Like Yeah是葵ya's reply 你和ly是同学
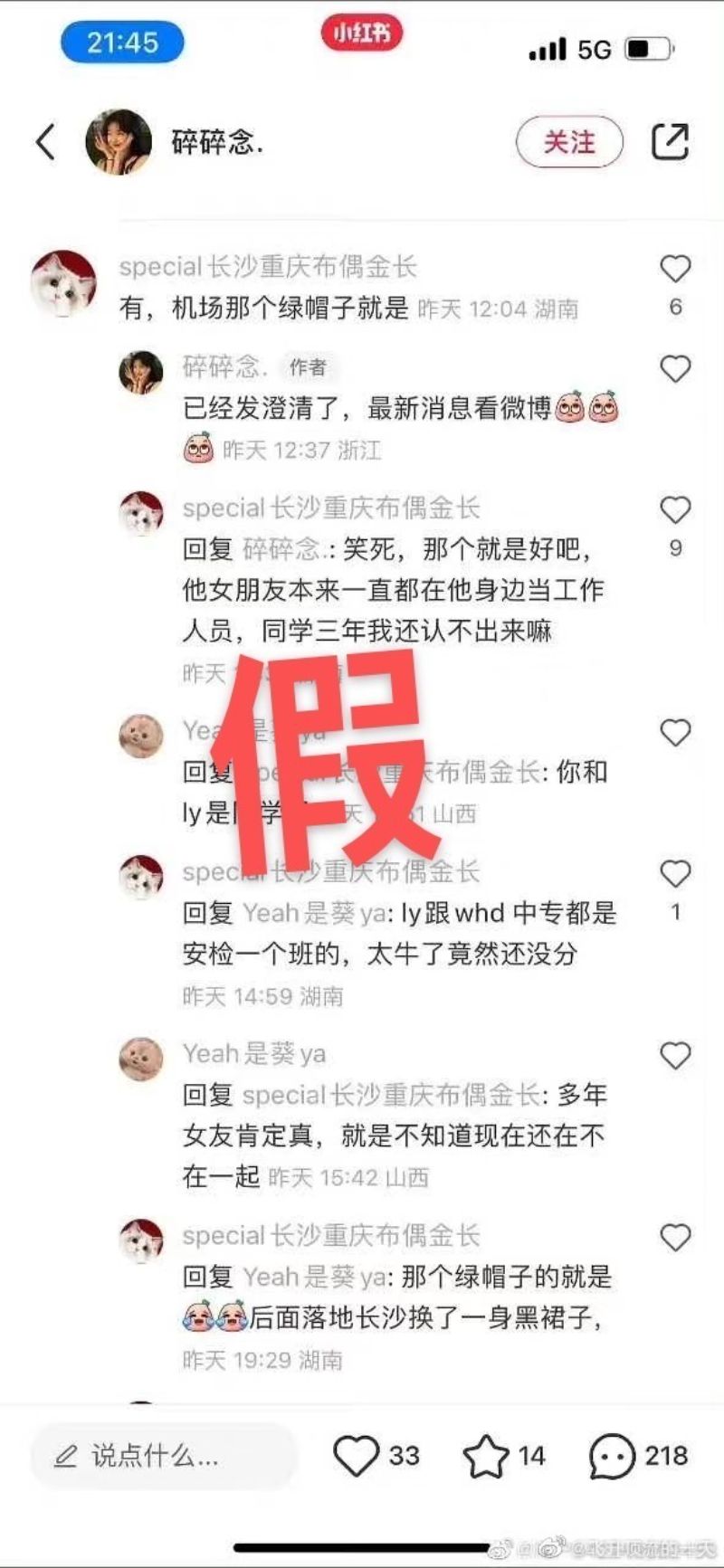Screen dimensions: 724x1568 pos(675,732)
